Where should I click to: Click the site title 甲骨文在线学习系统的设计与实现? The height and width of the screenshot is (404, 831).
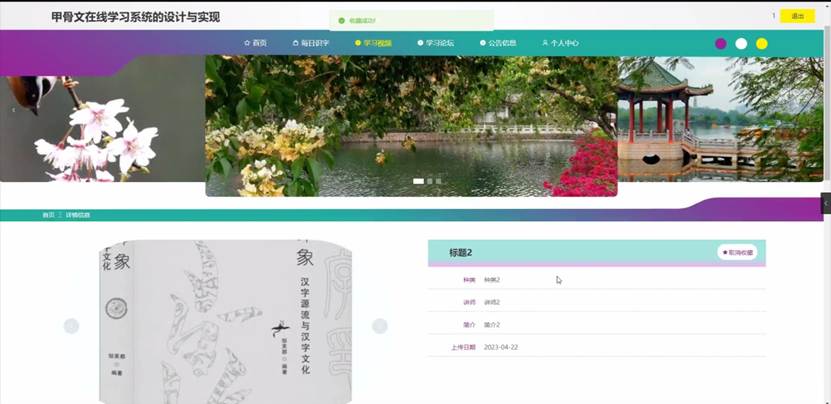pyautogui.click(x=136, y=17)
